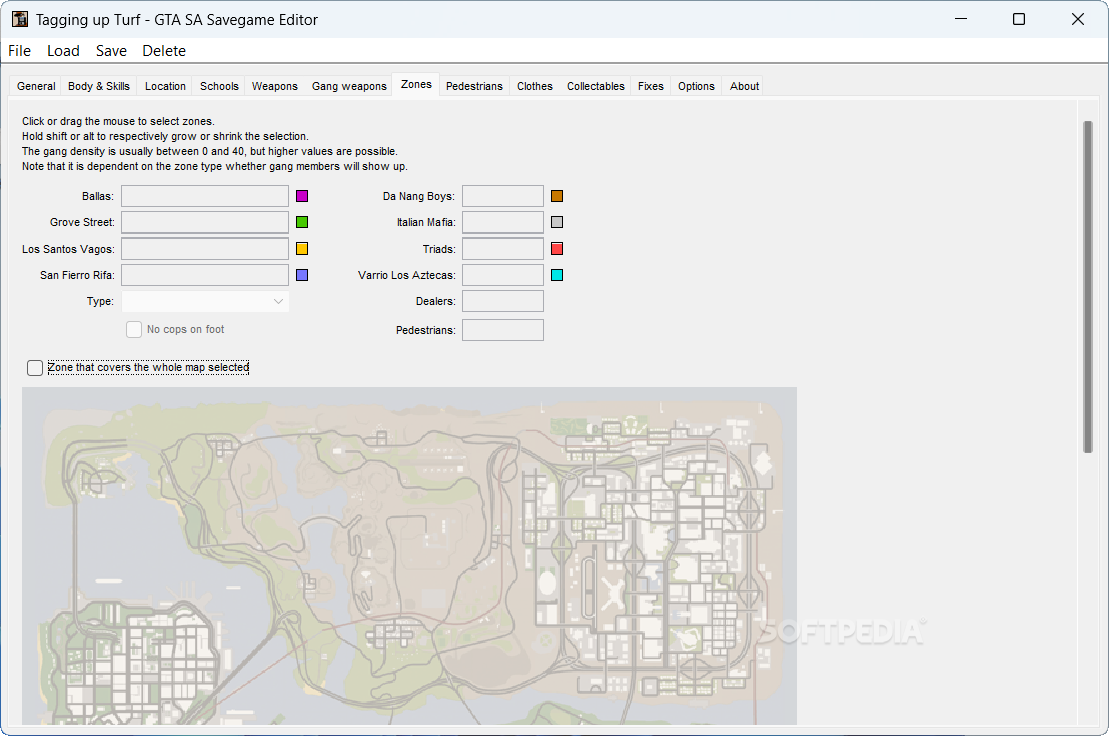Viewport: 1109px width, 736px height.
Task: Click the orange Da Nang Boys swatch
Action: 557,196
